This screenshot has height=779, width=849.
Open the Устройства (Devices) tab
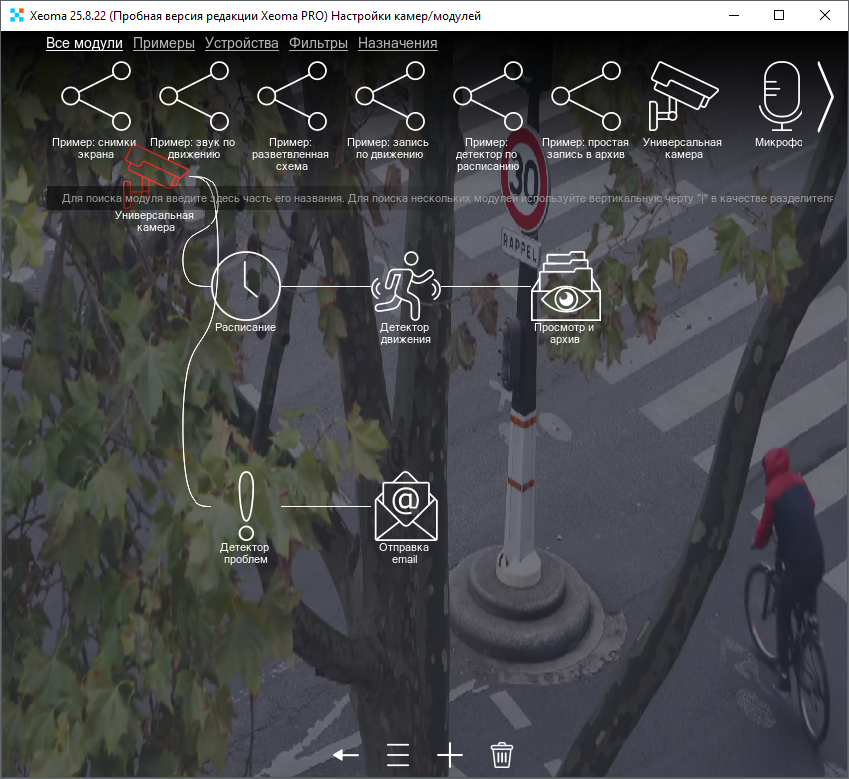tap(241, 43)
